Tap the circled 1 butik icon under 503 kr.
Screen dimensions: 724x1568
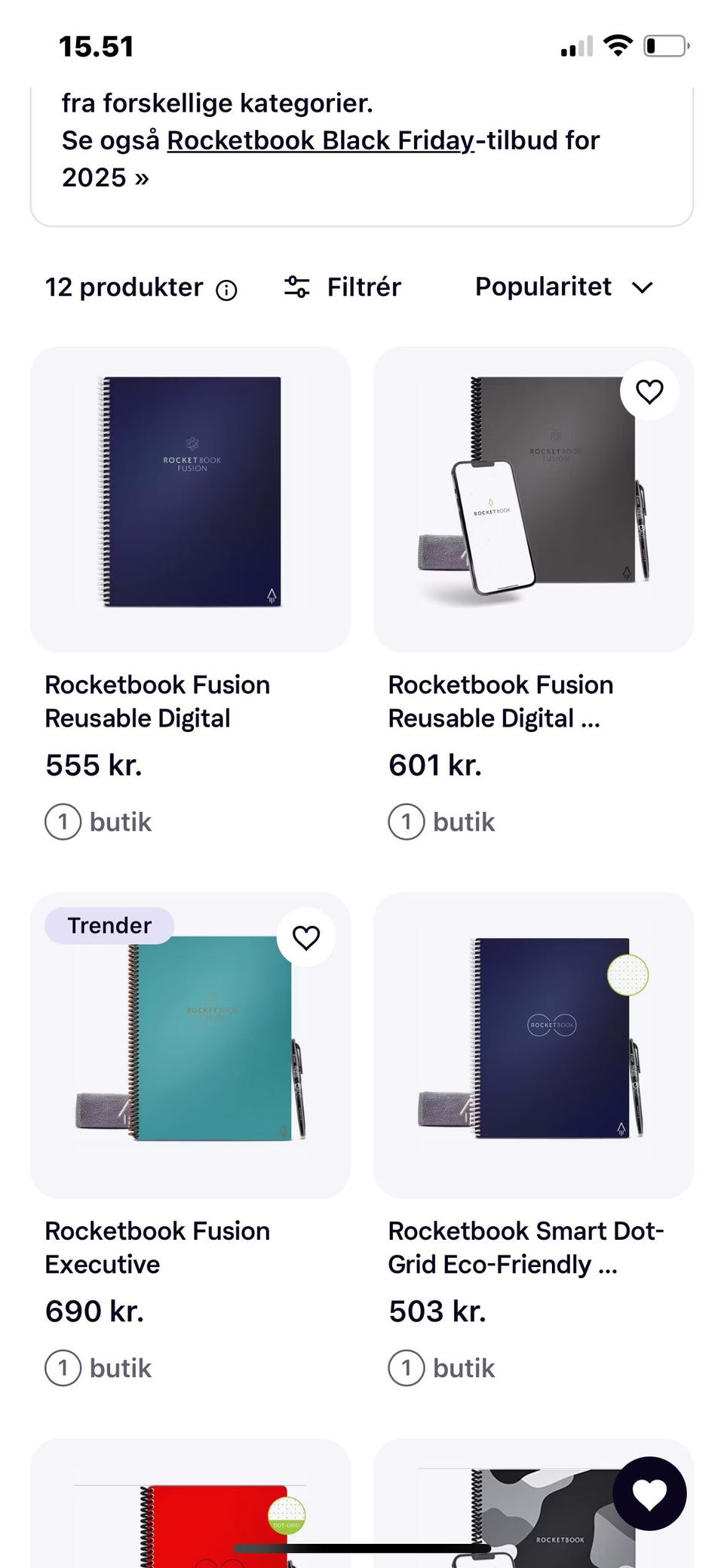406,1368
